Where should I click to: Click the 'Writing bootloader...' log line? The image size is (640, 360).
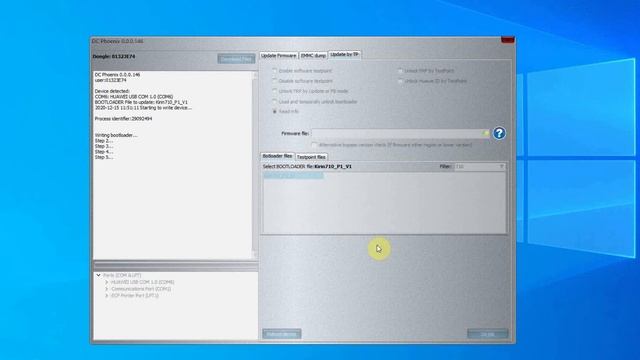116,135
